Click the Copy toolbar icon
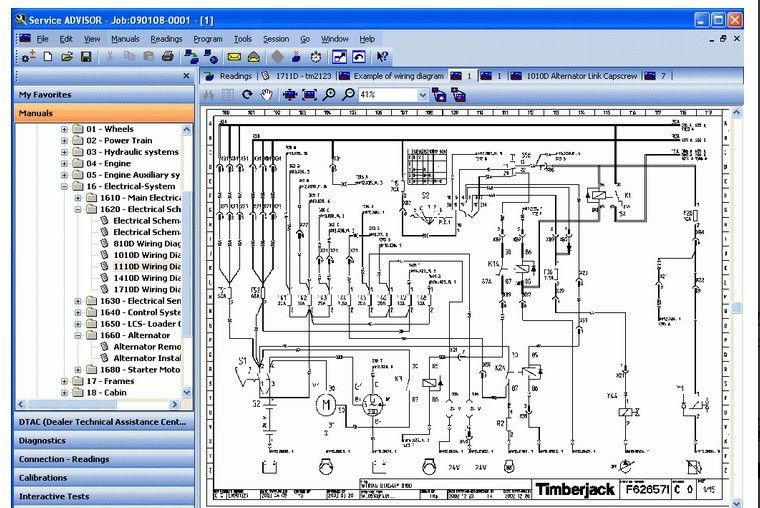This screenshot has height=508, width=760. tap(129, 57)
